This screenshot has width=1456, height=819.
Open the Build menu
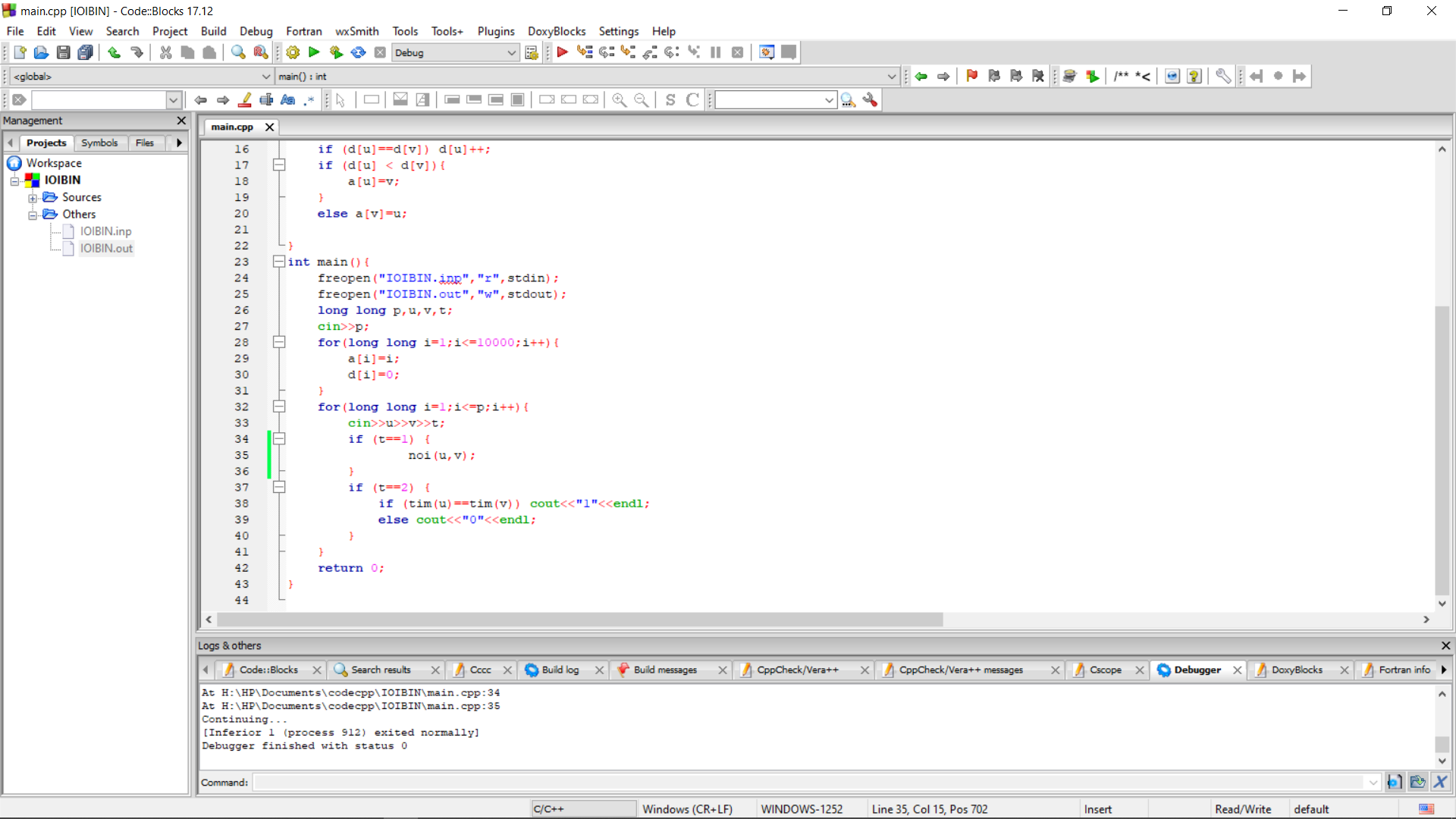pyautogui.click(x=213, y=31)
